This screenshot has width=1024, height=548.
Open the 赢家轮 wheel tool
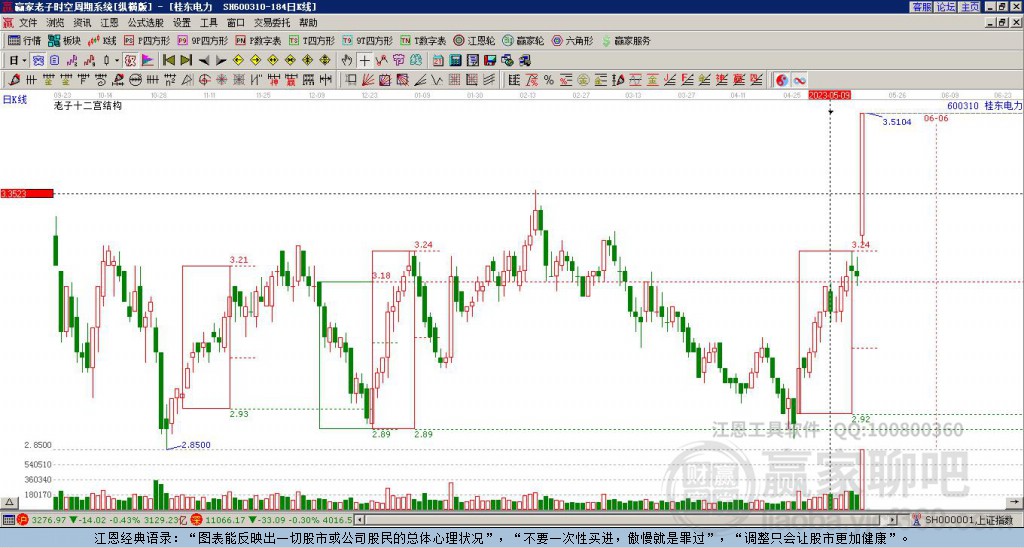[523, 40]
